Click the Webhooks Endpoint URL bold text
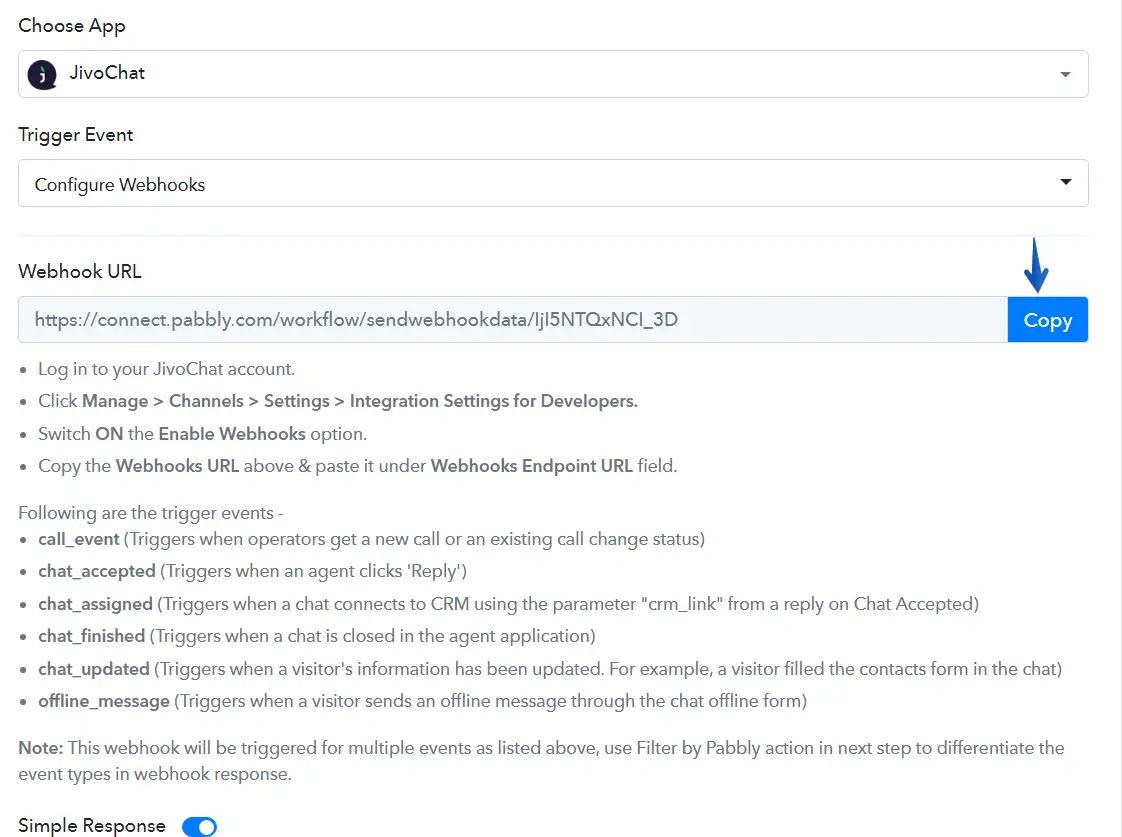The width and height of the screenshot is (1122, 837). [x=531, y=466]
